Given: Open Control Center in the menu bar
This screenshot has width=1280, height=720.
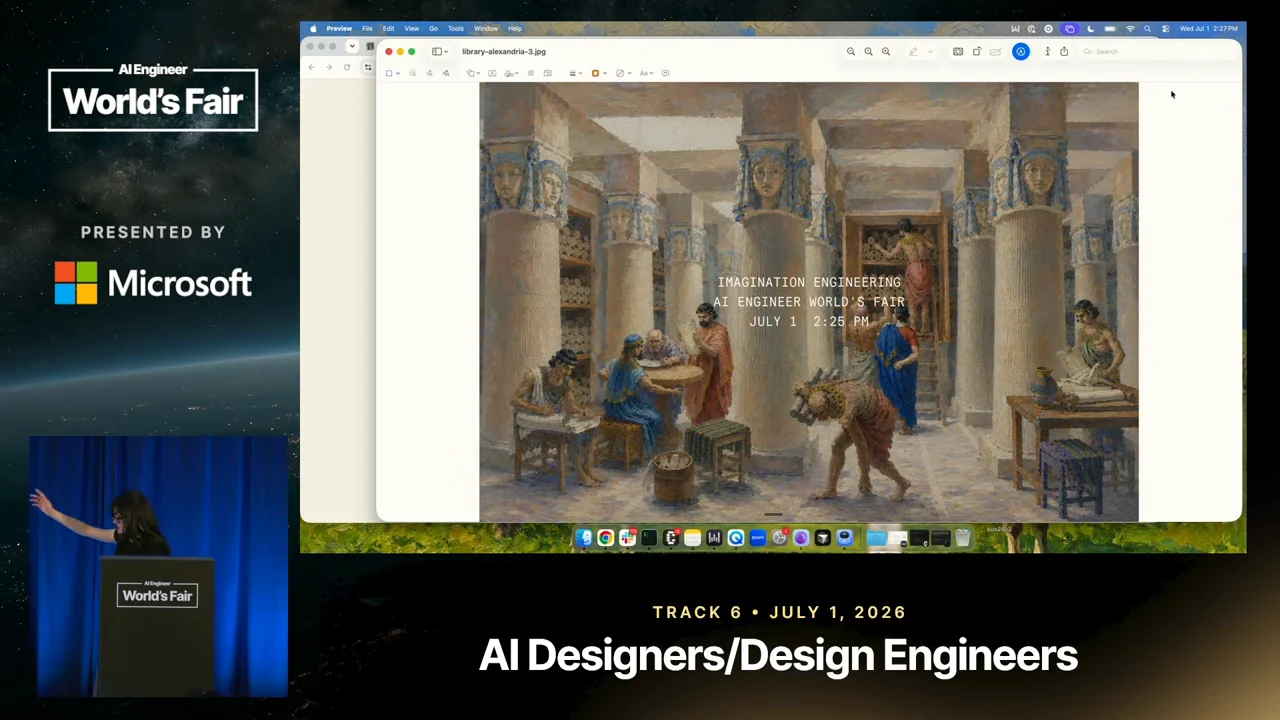Looking at the screenshot, I should click(1165, 28).
